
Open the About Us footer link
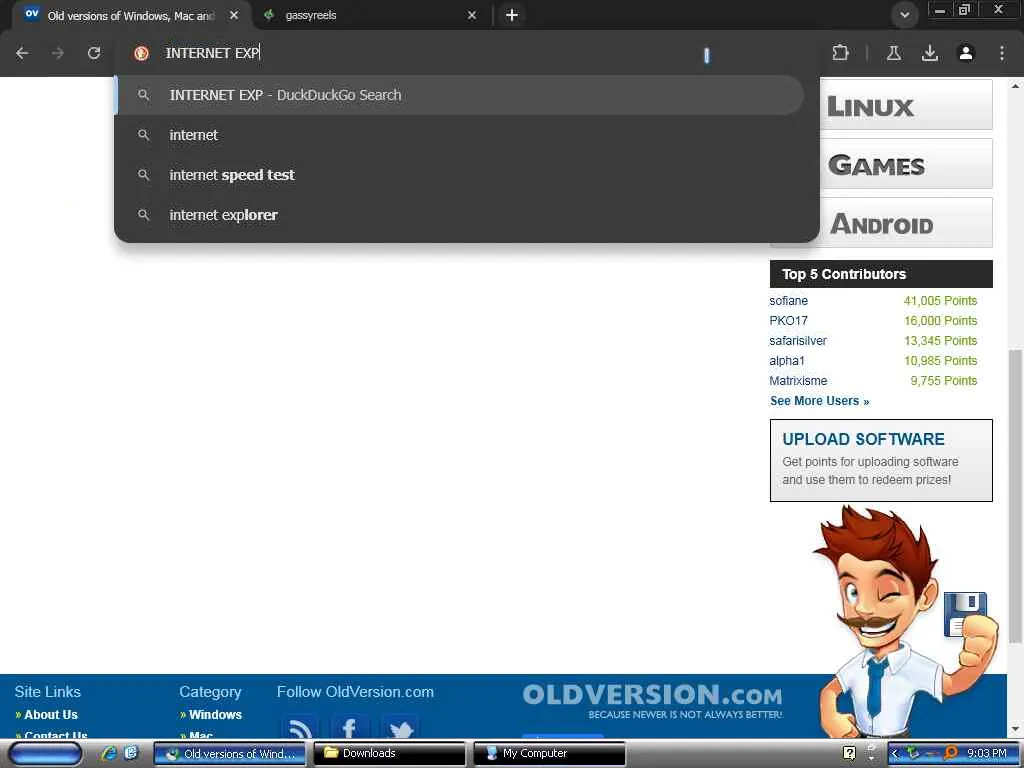click(50, 714)
